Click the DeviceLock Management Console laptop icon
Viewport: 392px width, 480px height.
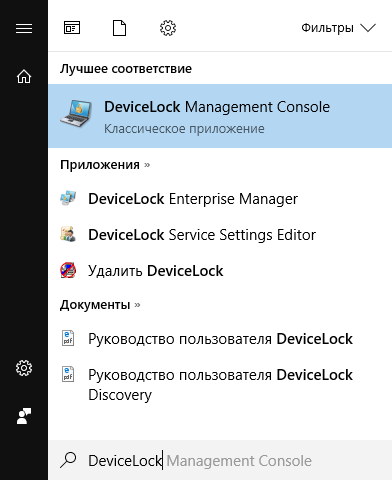[x=76, y=113]
